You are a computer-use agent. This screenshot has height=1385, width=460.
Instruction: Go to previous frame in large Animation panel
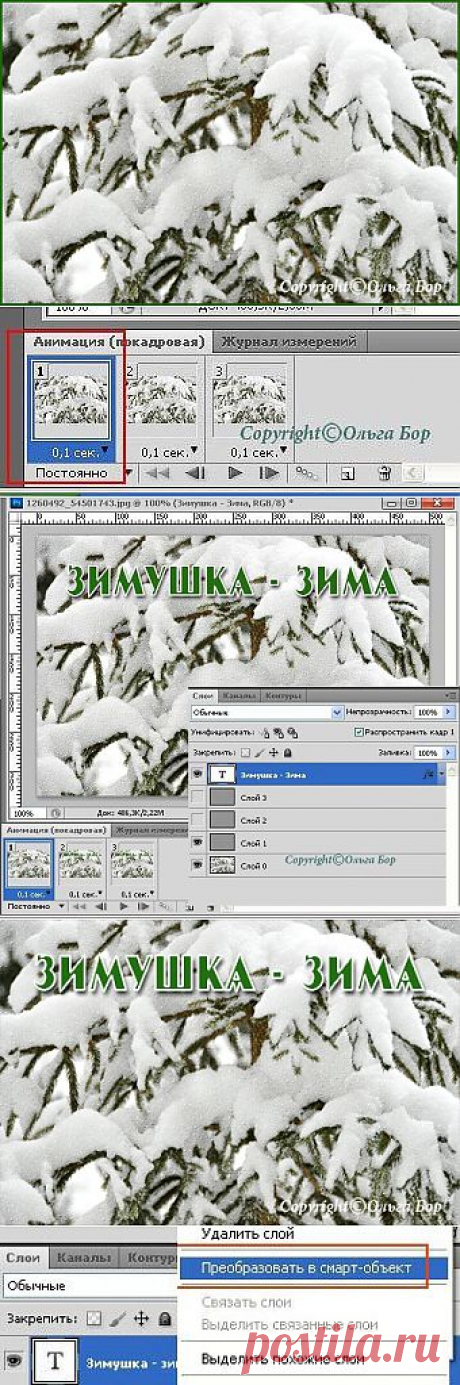(196, 472)
